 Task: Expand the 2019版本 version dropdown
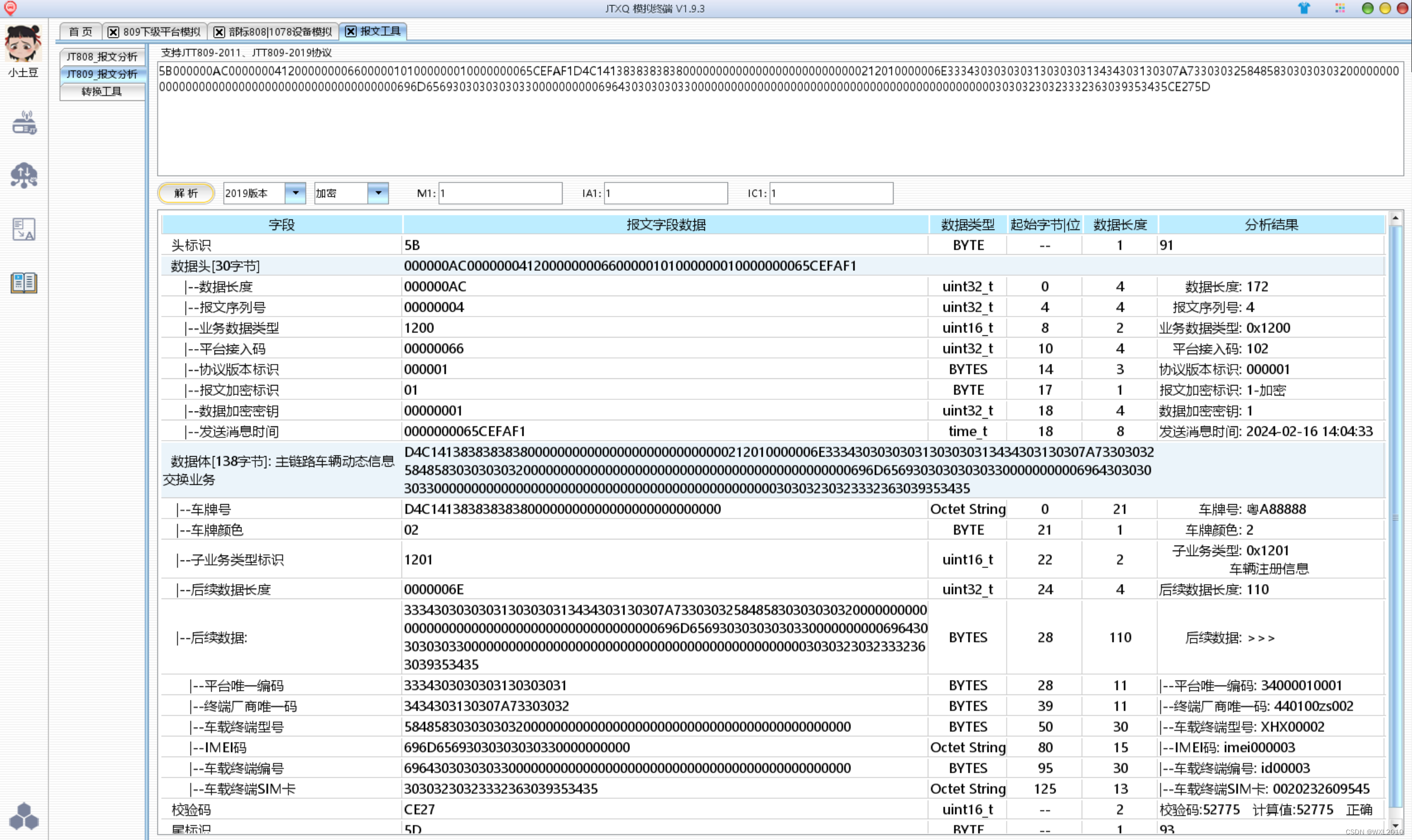click(x=295, y=193)
